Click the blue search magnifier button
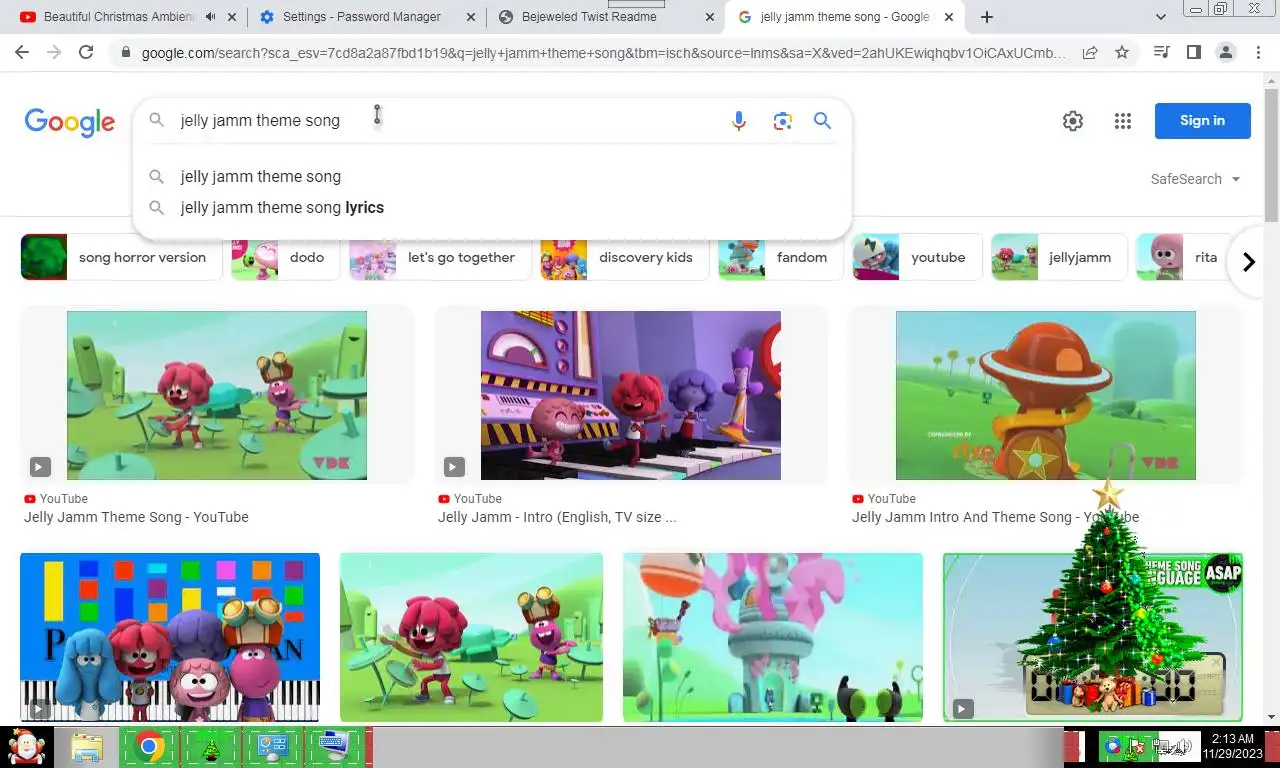The height and width of the screenshot is (768, 1280). [x=822, y=121]
